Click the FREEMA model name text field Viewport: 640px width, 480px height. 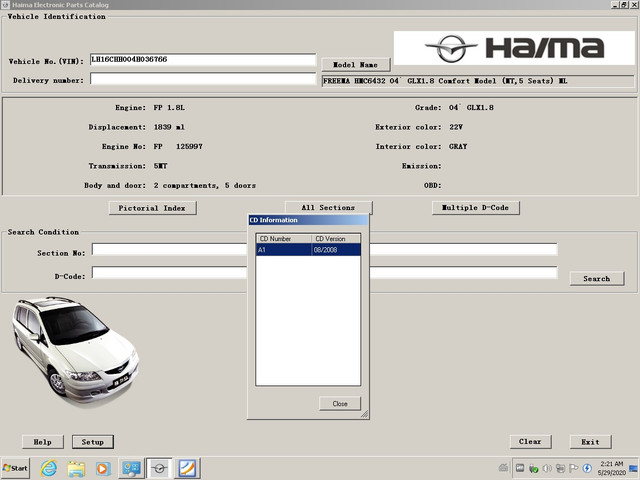click(478, 81)
